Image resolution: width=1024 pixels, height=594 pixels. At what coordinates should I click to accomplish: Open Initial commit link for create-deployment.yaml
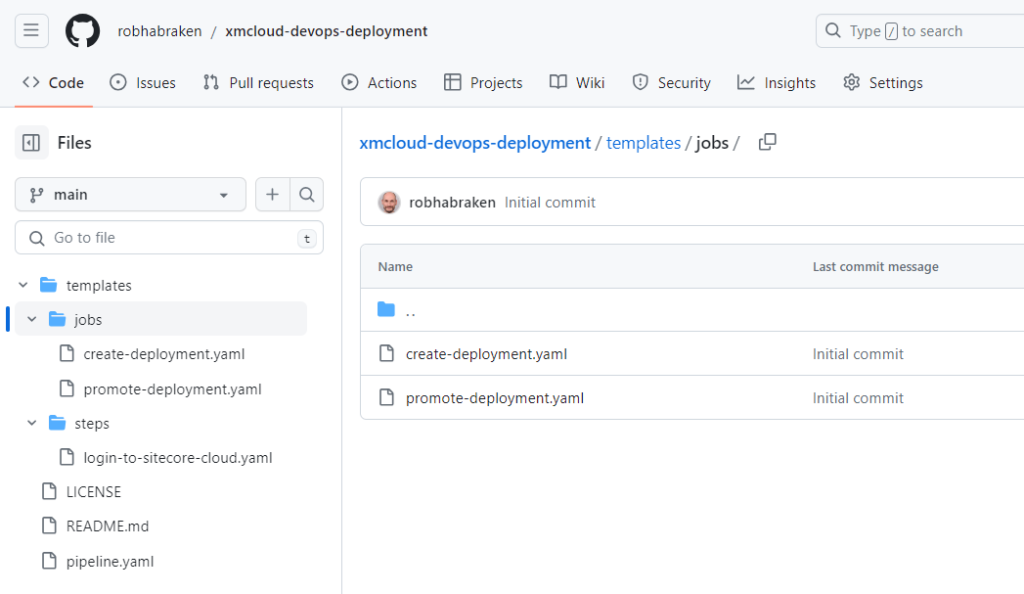(x=857, y=354)
